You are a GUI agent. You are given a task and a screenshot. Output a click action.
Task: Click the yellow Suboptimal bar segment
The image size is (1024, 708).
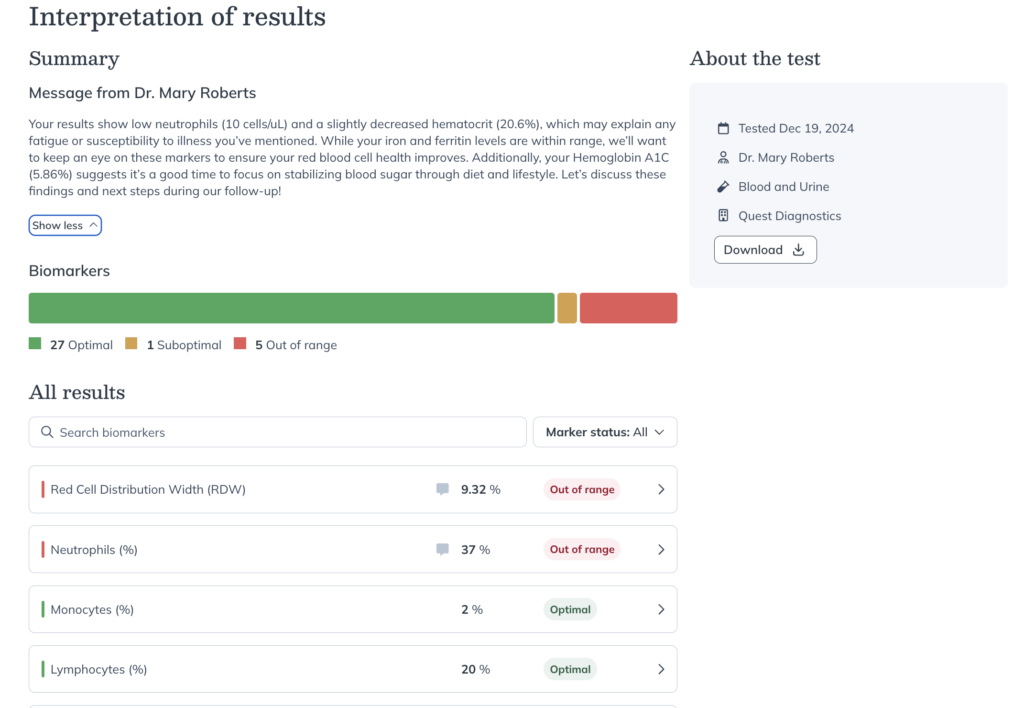pos(567,308)
